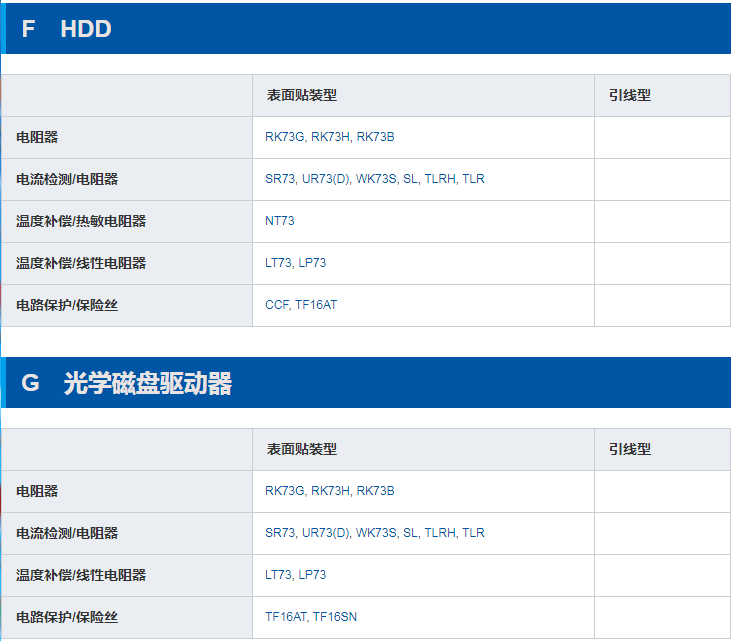Open TF16AT in the HDD table
Screen dimensions: 734x641
pyautogui.click(x=316, y=305)
